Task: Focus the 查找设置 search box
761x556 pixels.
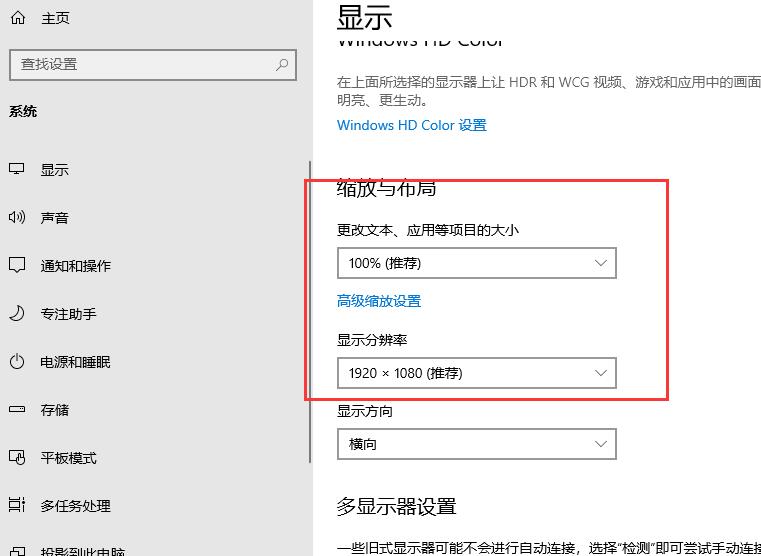Action: (x=153, y=65)
